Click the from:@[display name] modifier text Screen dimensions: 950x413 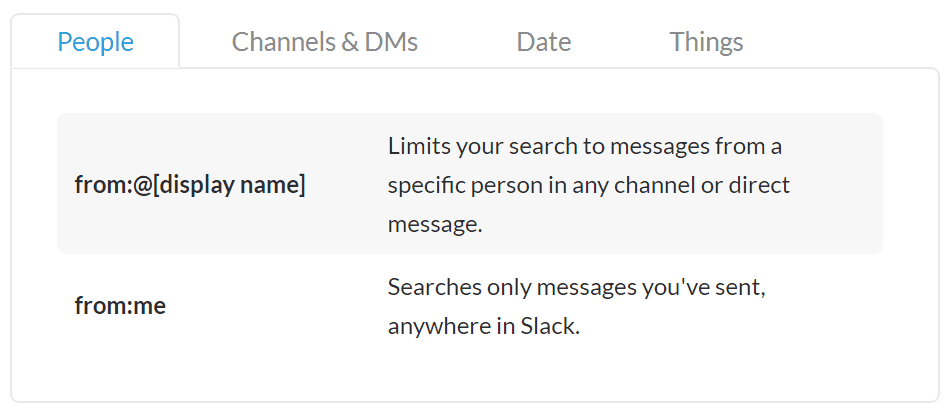(x=190, y=185)
